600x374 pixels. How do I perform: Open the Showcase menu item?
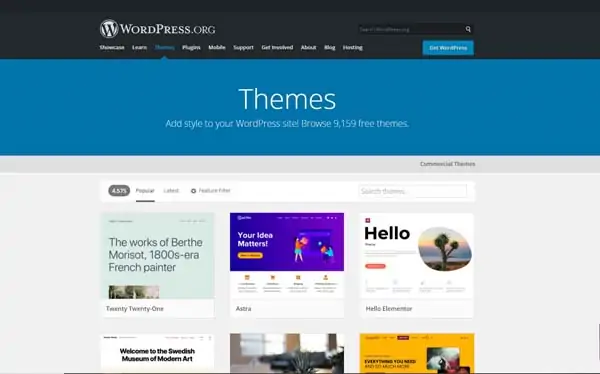coord(112,47)
